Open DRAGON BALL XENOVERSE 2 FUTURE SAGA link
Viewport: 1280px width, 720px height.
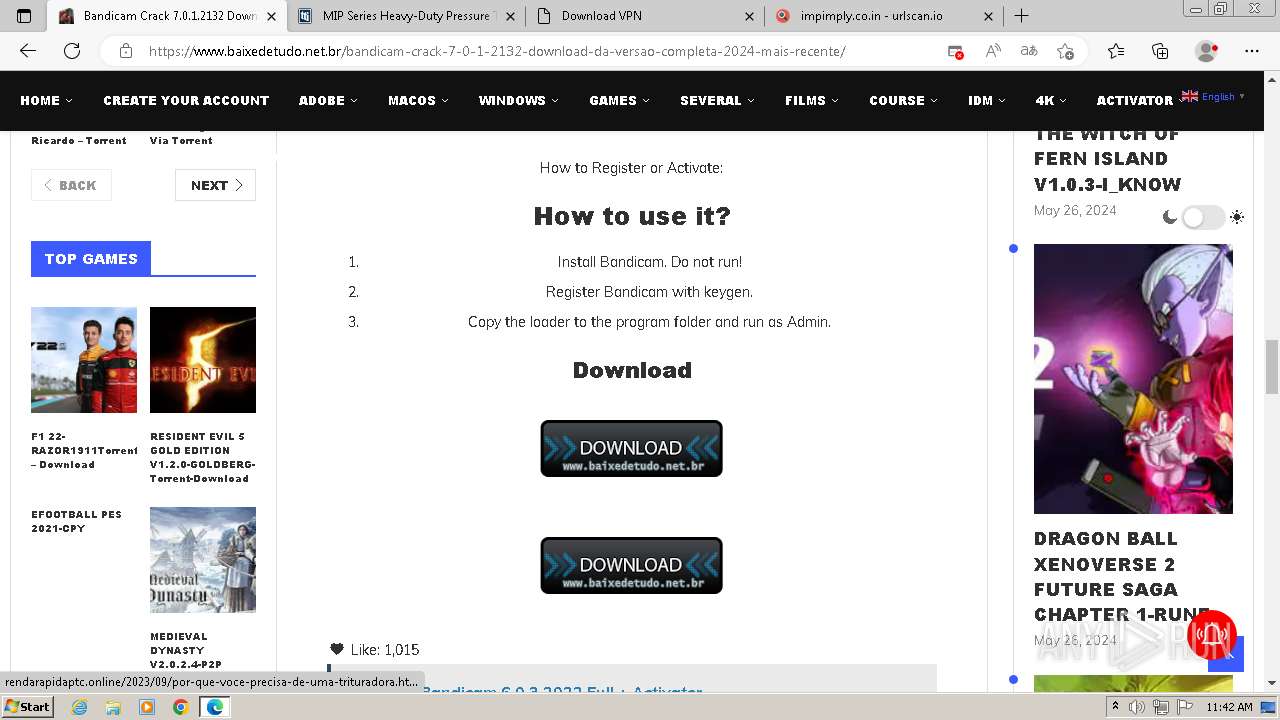click(x=1121, y=576)
